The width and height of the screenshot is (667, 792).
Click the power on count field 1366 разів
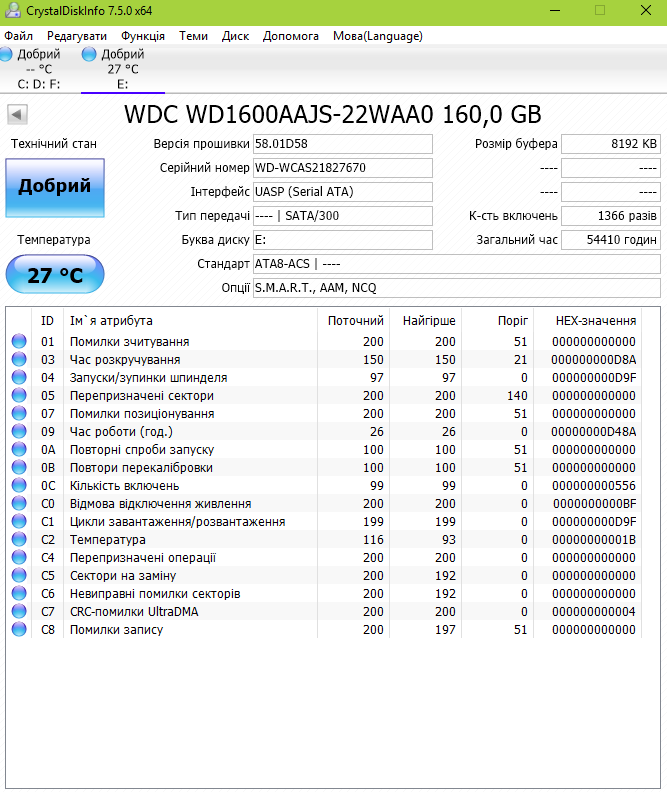pyautogui.click(x=611, y=216)
